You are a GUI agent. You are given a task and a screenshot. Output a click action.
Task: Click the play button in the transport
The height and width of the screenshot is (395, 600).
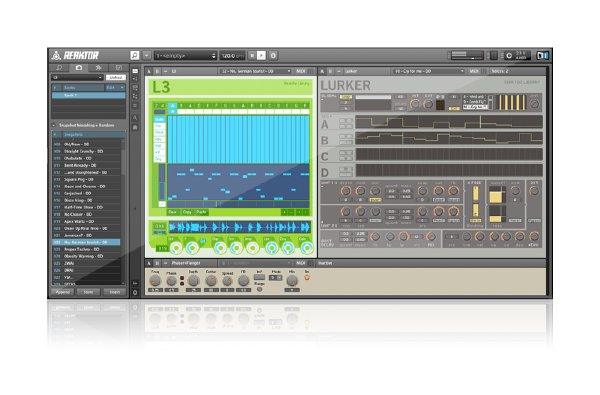(x=261, y=55)
